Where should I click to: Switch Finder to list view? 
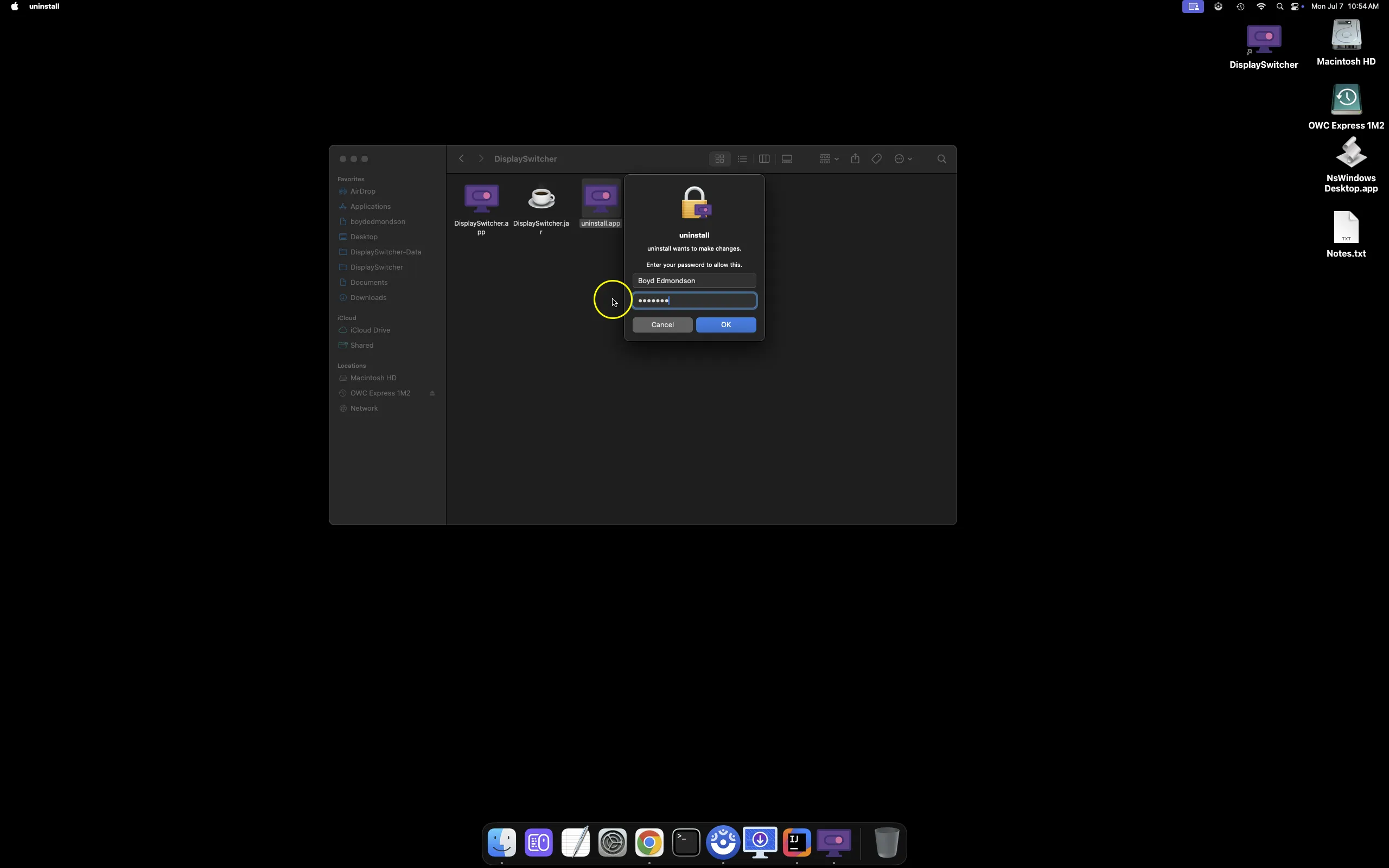pos(742,159)
